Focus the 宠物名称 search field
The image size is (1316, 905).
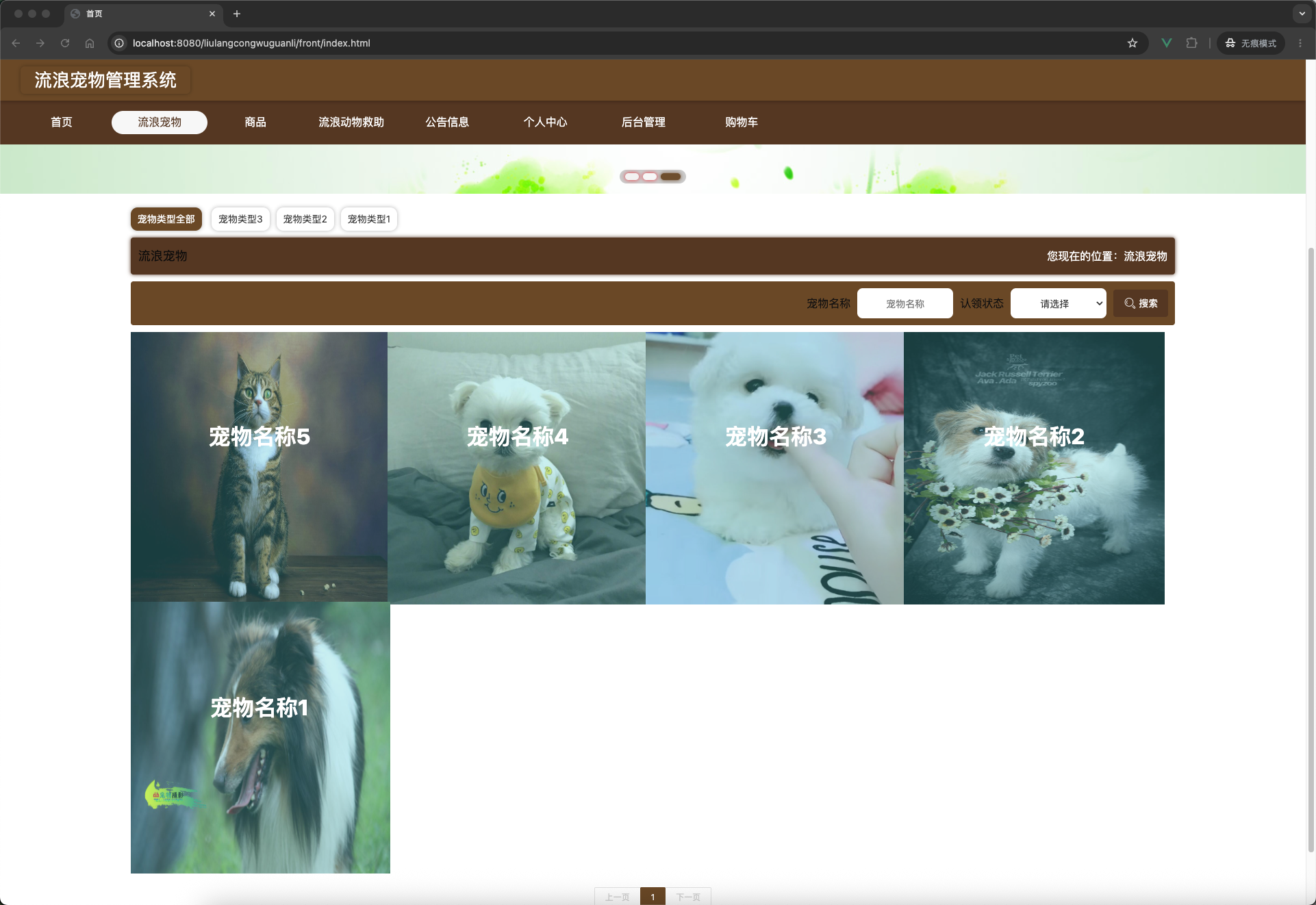[905, 303]
